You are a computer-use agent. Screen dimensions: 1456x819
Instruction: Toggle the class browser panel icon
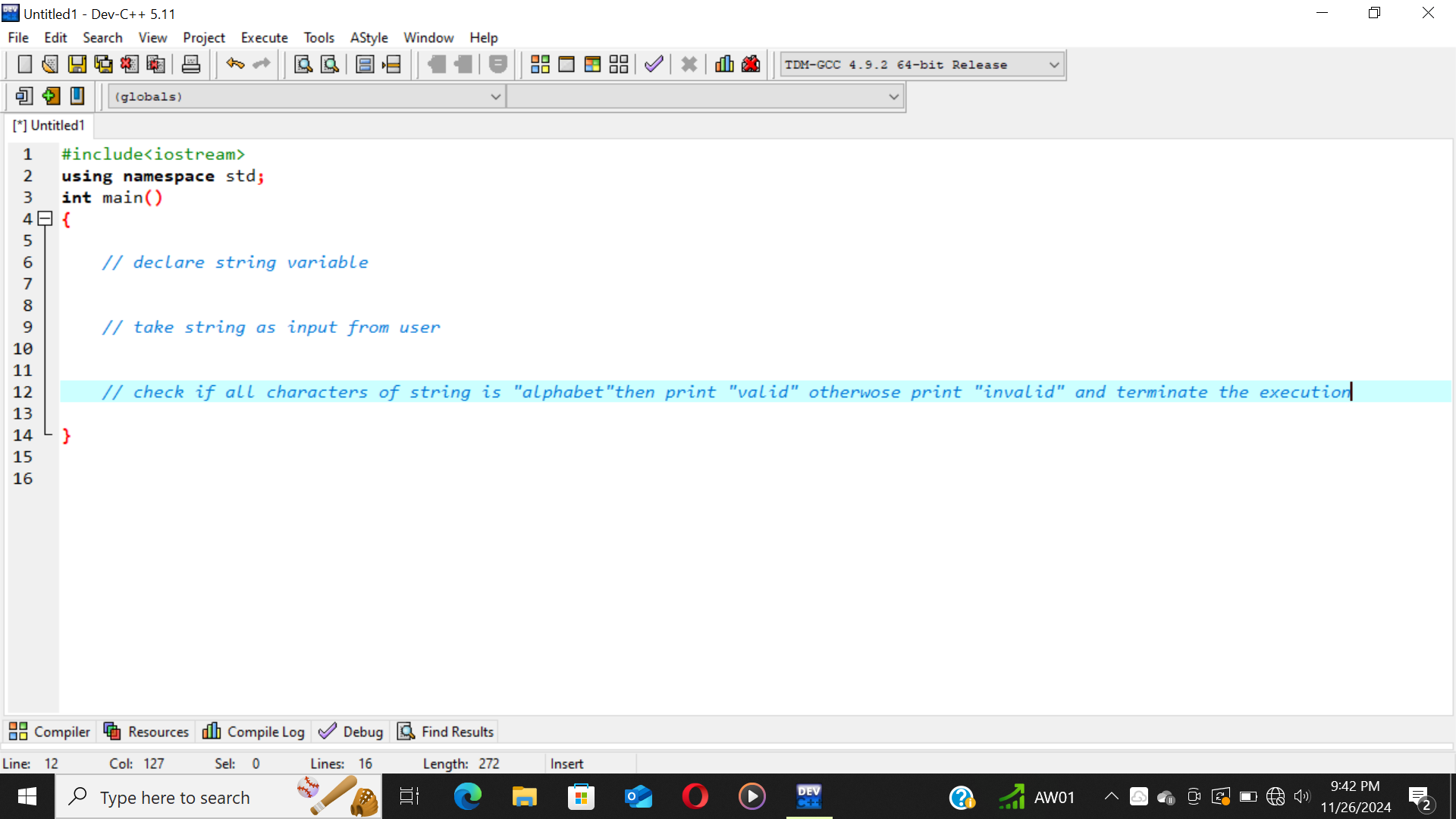point(76,95)
